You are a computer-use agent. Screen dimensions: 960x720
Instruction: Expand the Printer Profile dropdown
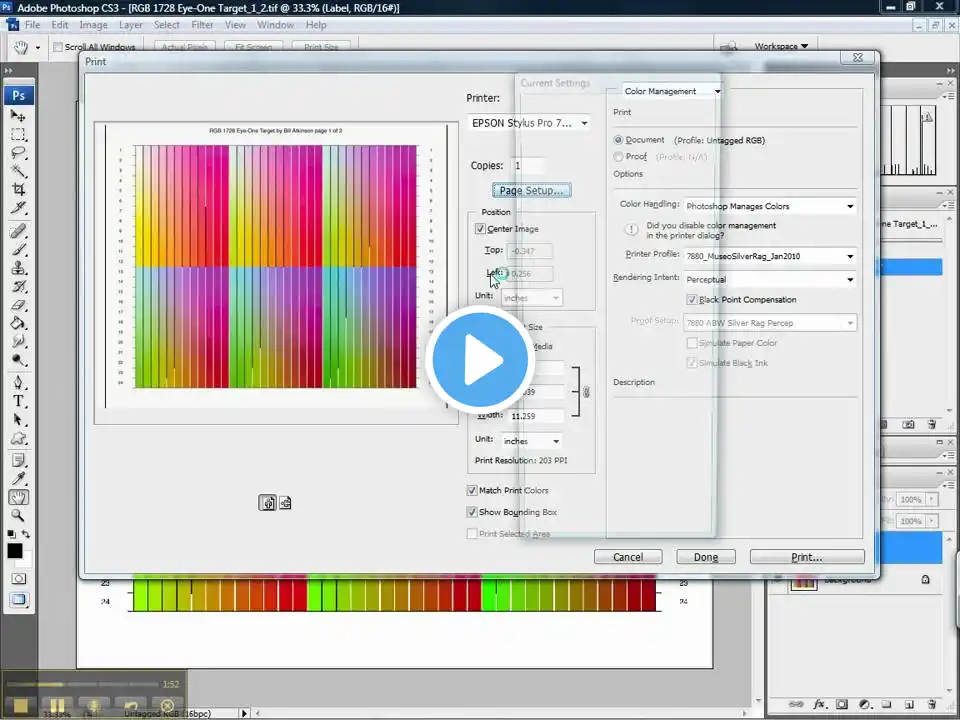[770, 256]
